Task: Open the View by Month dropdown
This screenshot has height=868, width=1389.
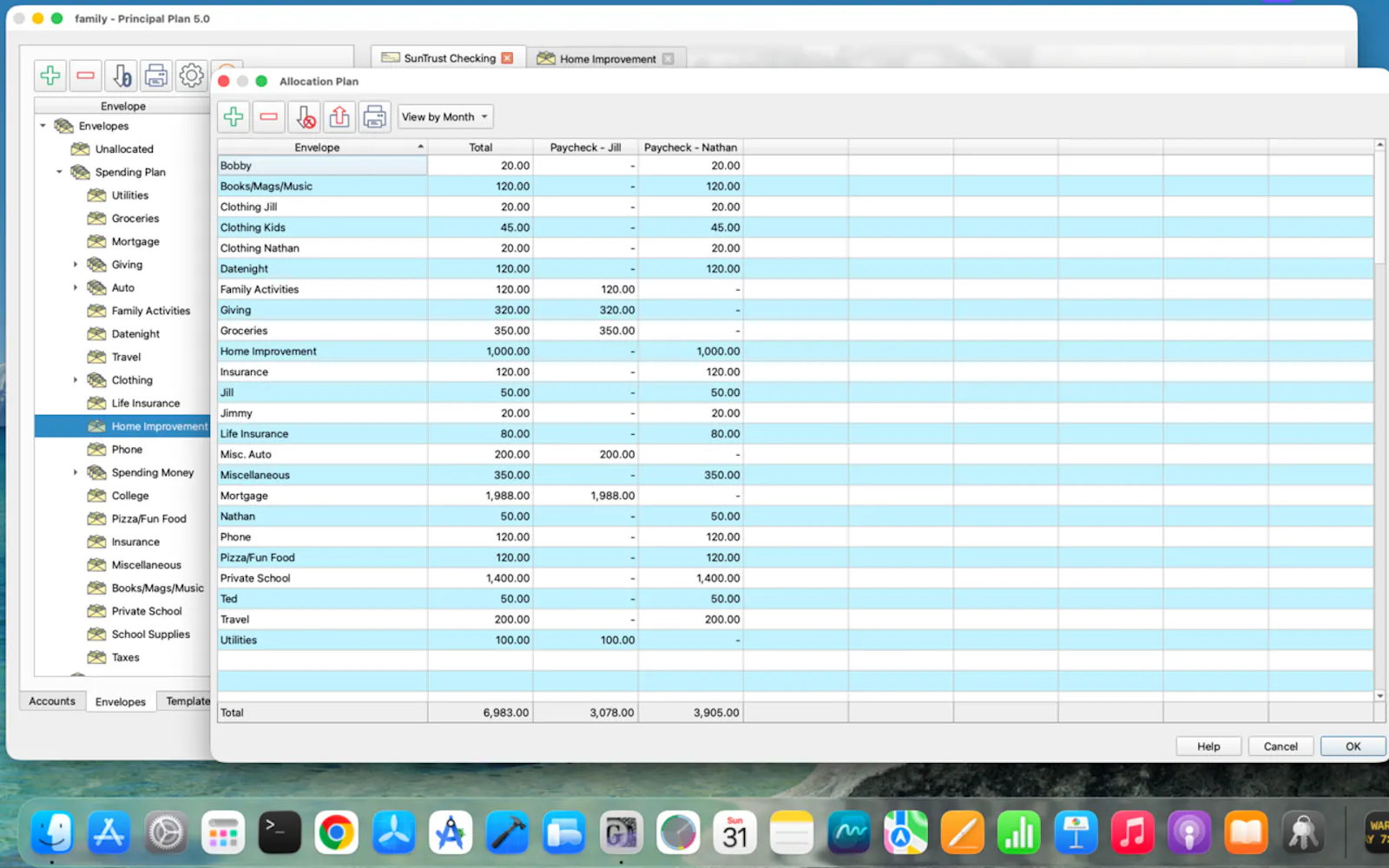Action: (x=446, y=117)
